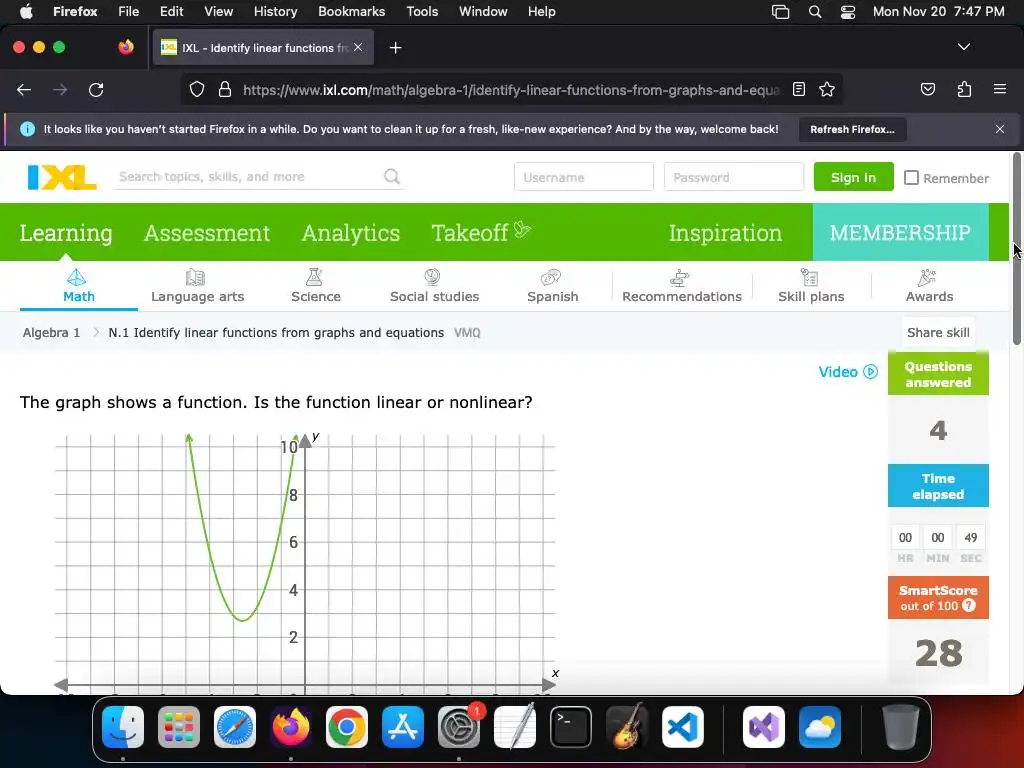1024x768 pixels.
Task: Dismiss the Refresh Firefox notification bar
Action: [1000, 129]
